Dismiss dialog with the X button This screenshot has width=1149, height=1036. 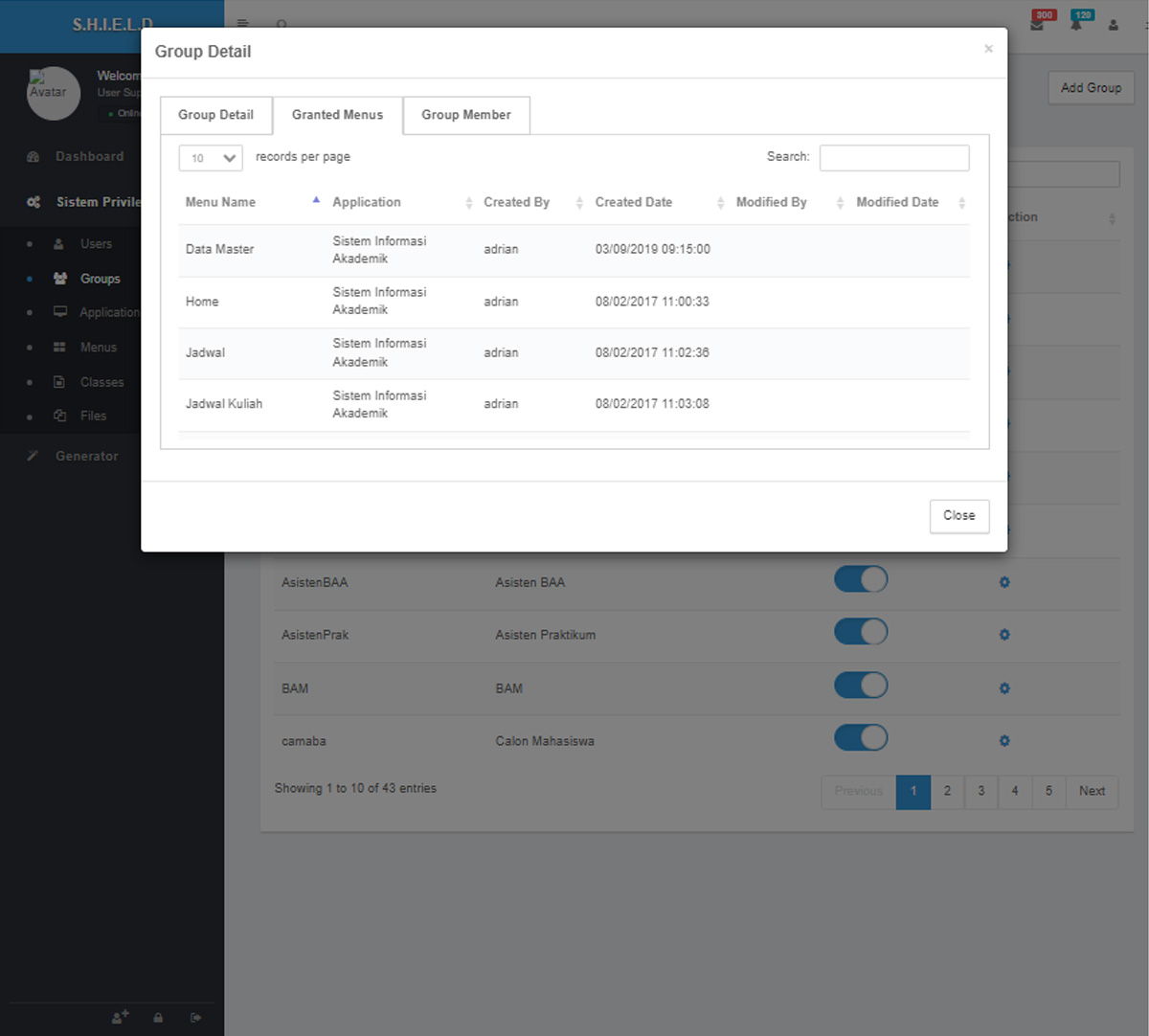(x=988, y=49)
